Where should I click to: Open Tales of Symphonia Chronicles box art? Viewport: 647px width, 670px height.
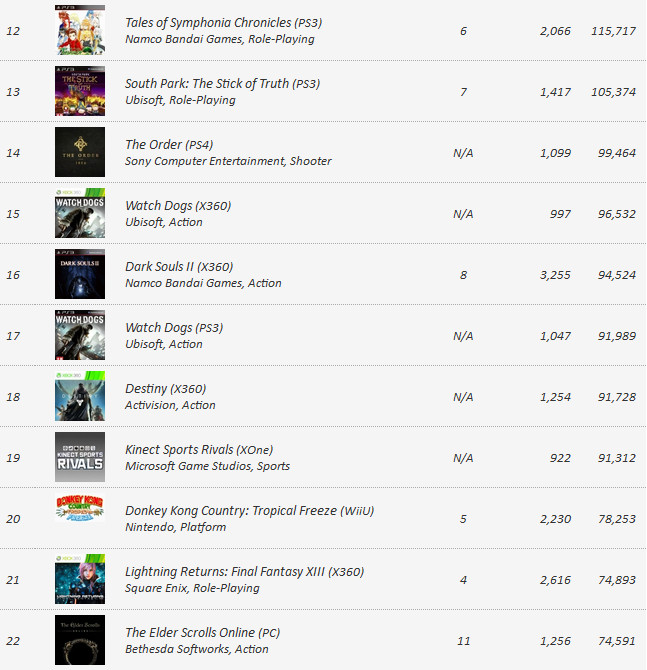click(80, 30)
